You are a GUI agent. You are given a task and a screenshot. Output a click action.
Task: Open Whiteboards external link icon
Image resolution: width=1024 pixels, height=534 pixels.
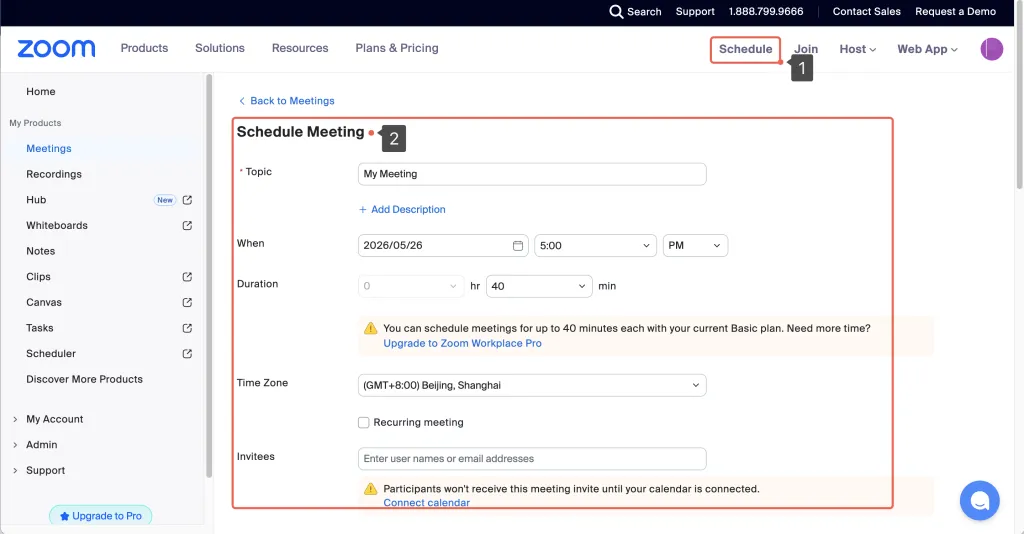[187, 225]
